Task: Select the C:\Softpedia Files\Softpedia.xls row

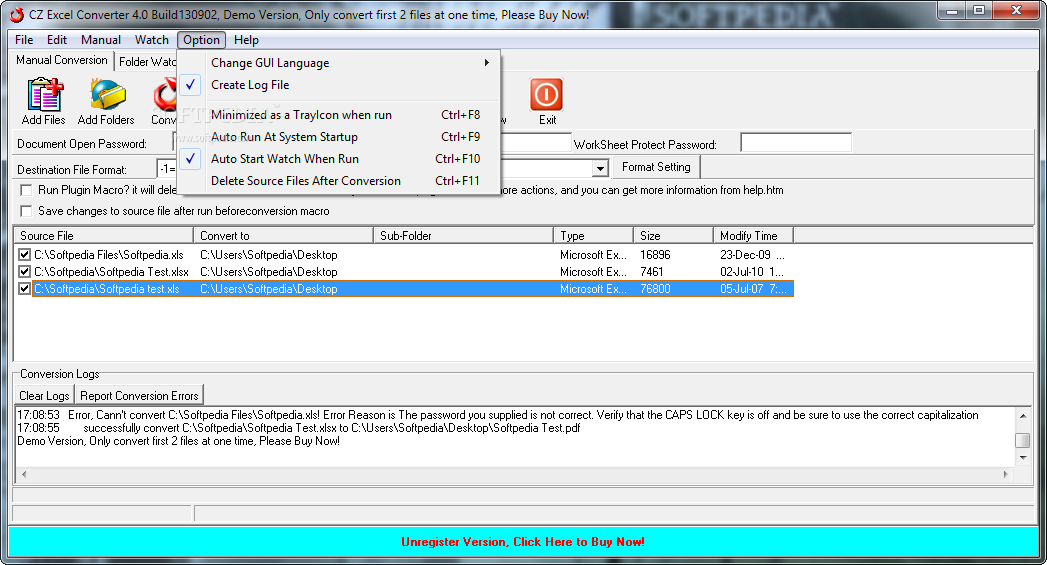Action: [404, 254]
